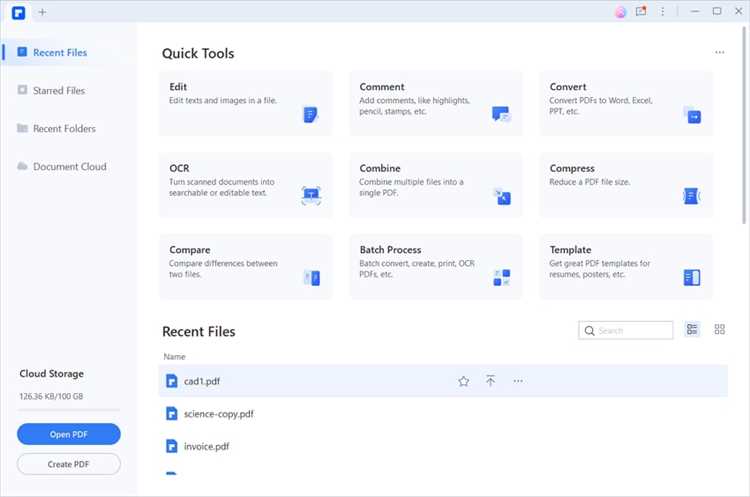Click the Create PDF button
This screenshot has width=750, height=497.
pos(69,464)
